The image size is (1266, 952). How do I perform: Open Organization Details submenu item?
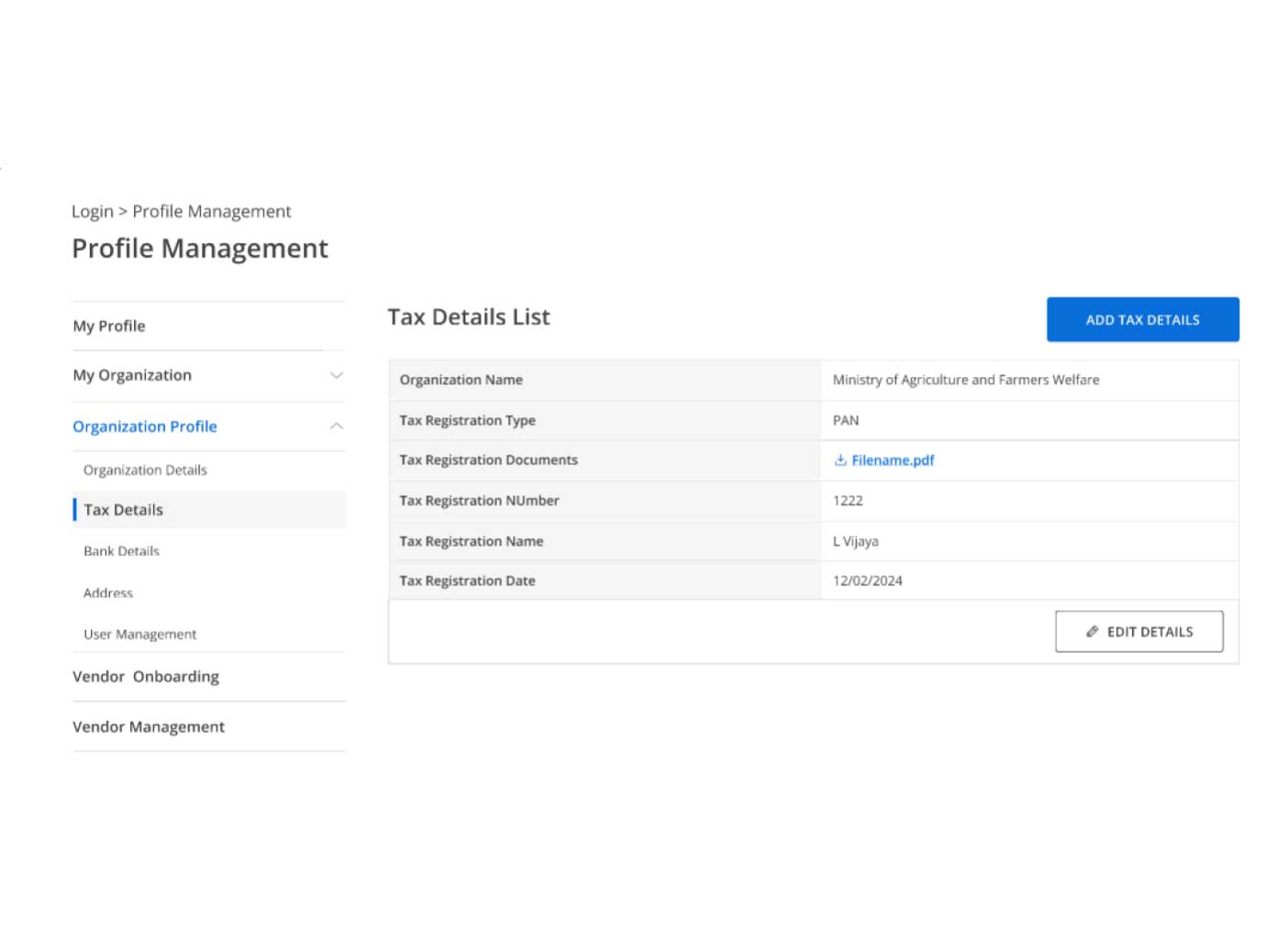(145, 470)
